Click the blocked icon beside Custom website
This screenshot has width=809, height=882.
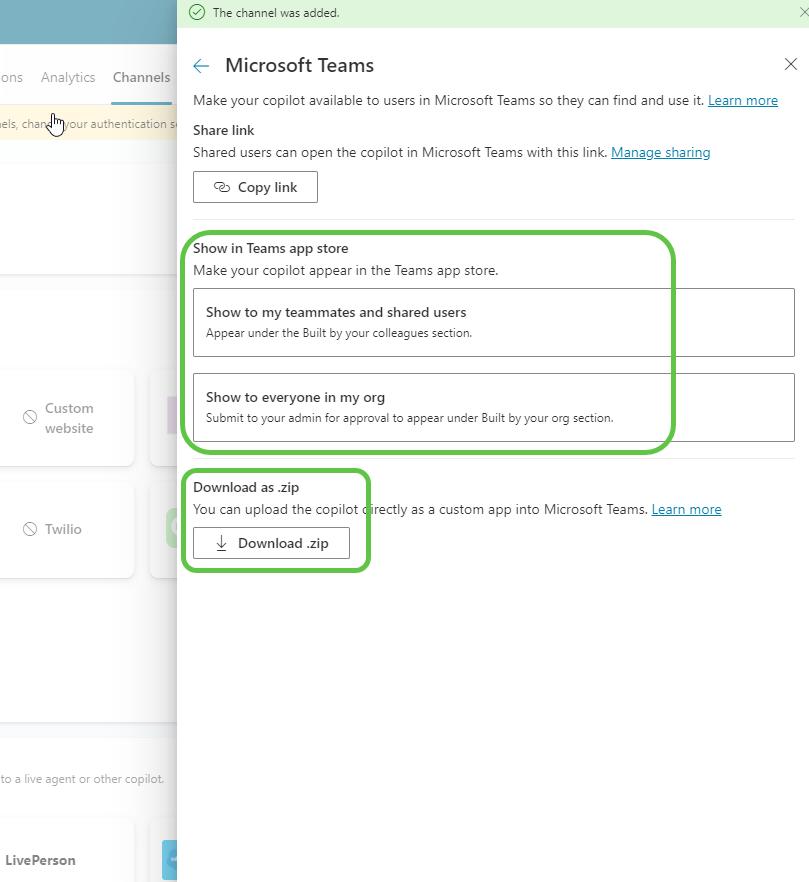click(x=30, y=418)
